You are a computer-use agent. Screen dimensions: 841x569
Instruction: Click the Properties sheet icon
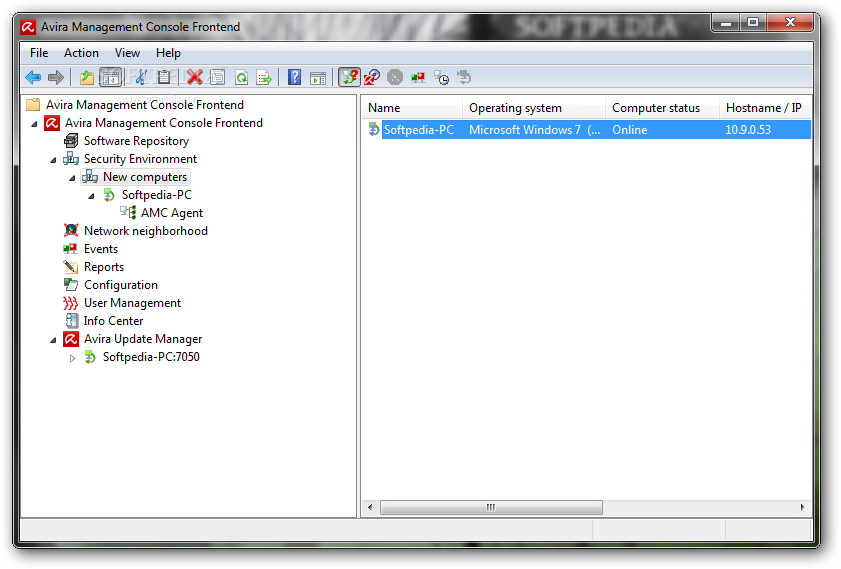click(218, 78)
